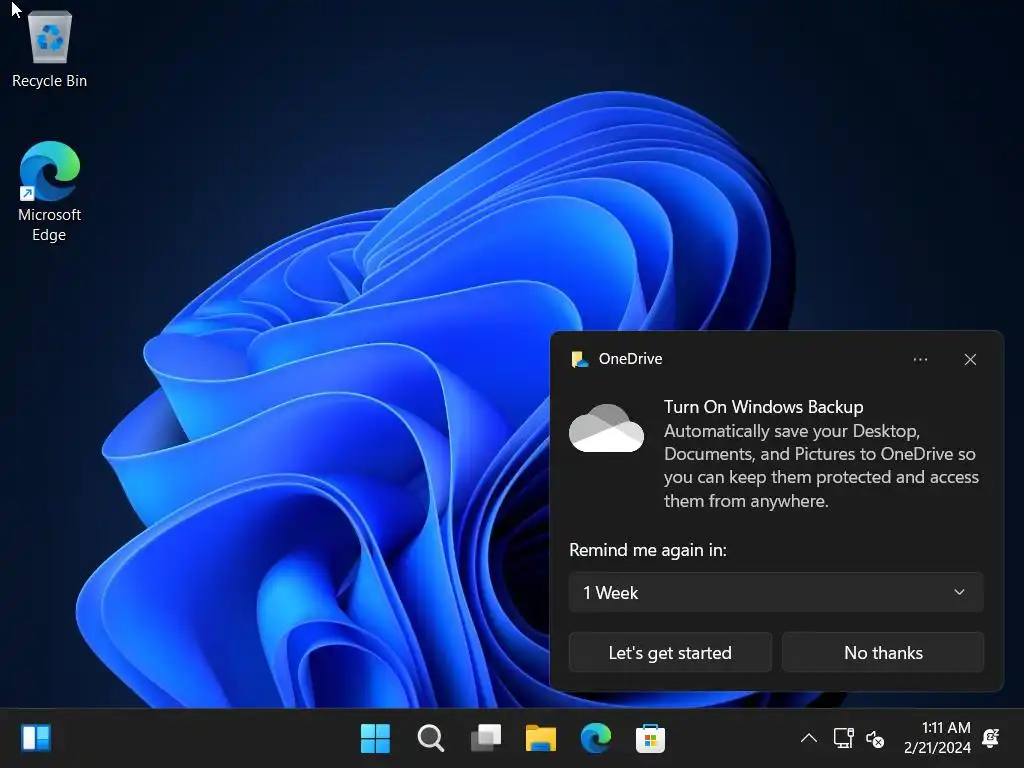Image resolution: width=1024 pixels, height=768 pixels.
Task: Launch Microsoft Edge from the taskbar
Action: (x=596, y=739)
